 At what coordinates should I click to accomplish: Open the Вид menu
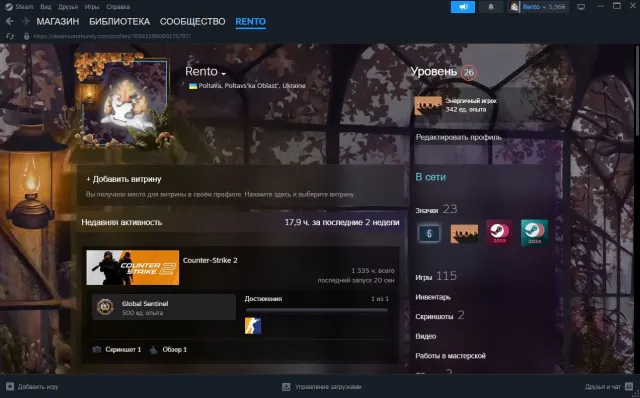(x=46, y=7)
